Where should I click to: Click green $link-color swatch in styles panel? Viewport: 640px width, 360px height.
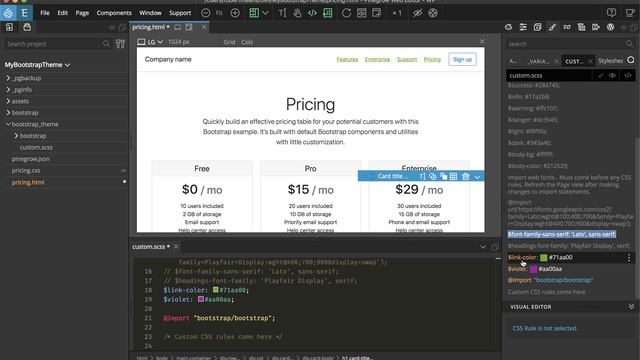point(543,258)
